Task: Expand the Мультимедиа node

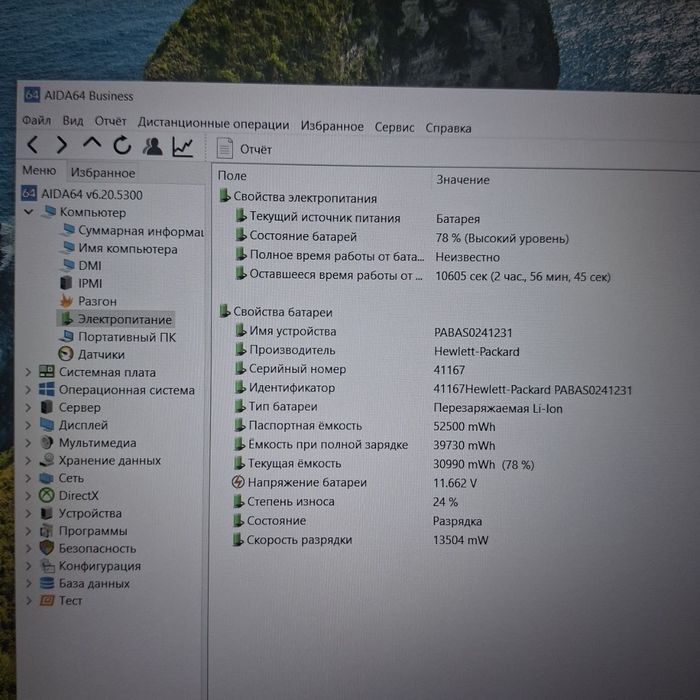Action: (x=28, y=443)
